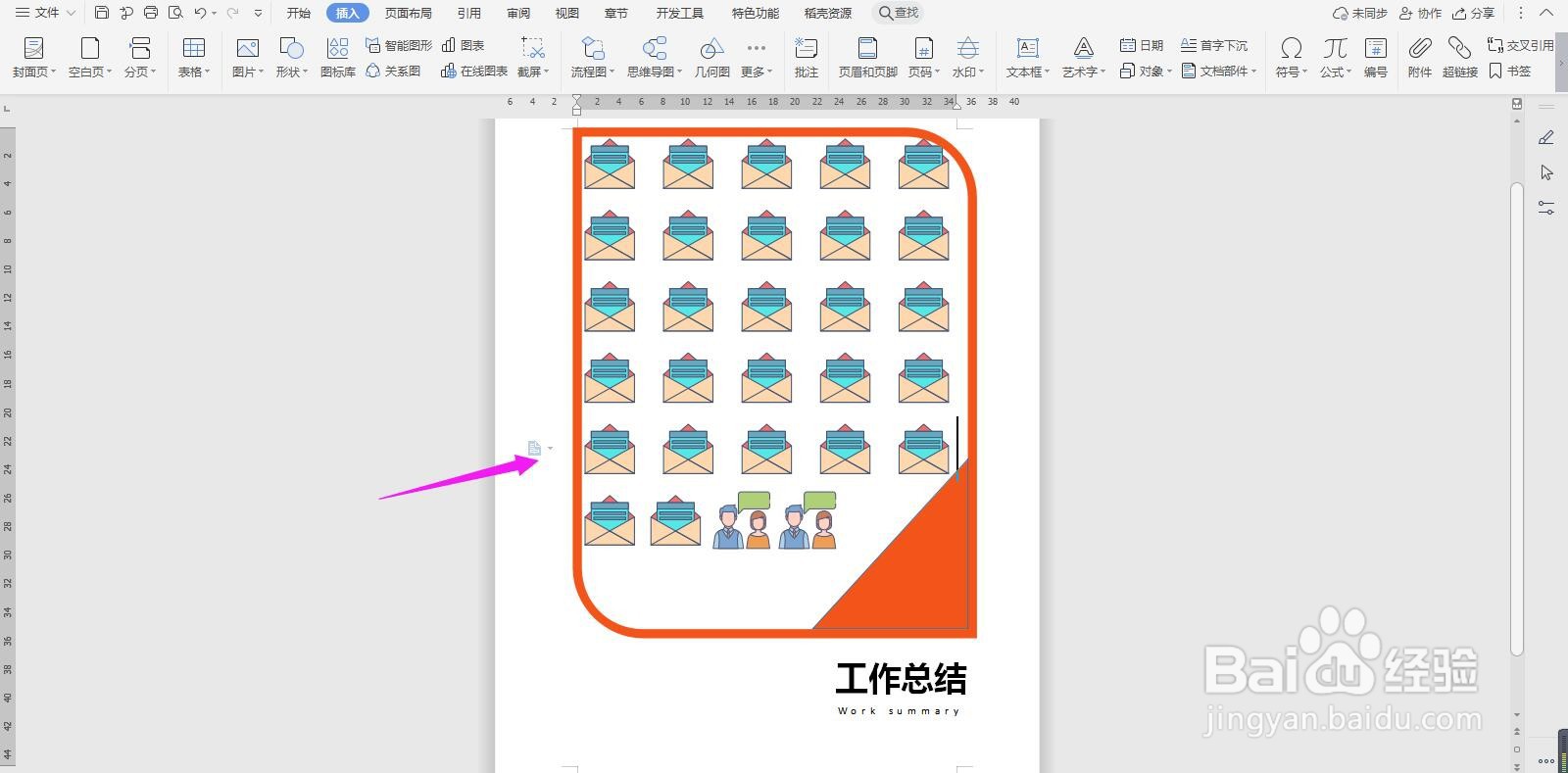The width and height of the screenshot is (1568, 773).
Task: Open the 思维导图 mind map tool
Action: click(655, 58)
